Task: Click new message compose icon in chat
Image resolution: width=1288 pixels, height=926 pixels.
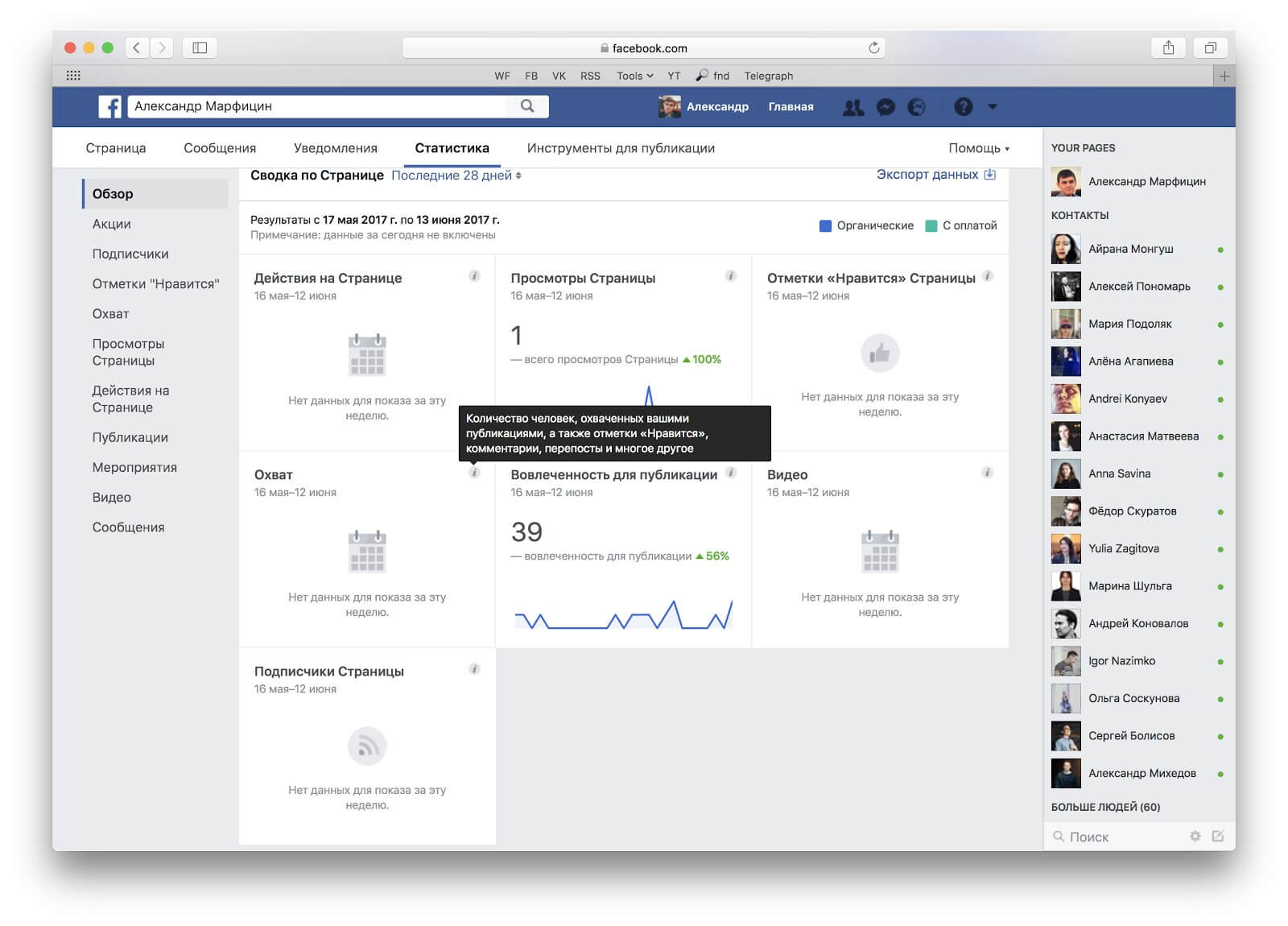Action: (x=1218, y=837)
